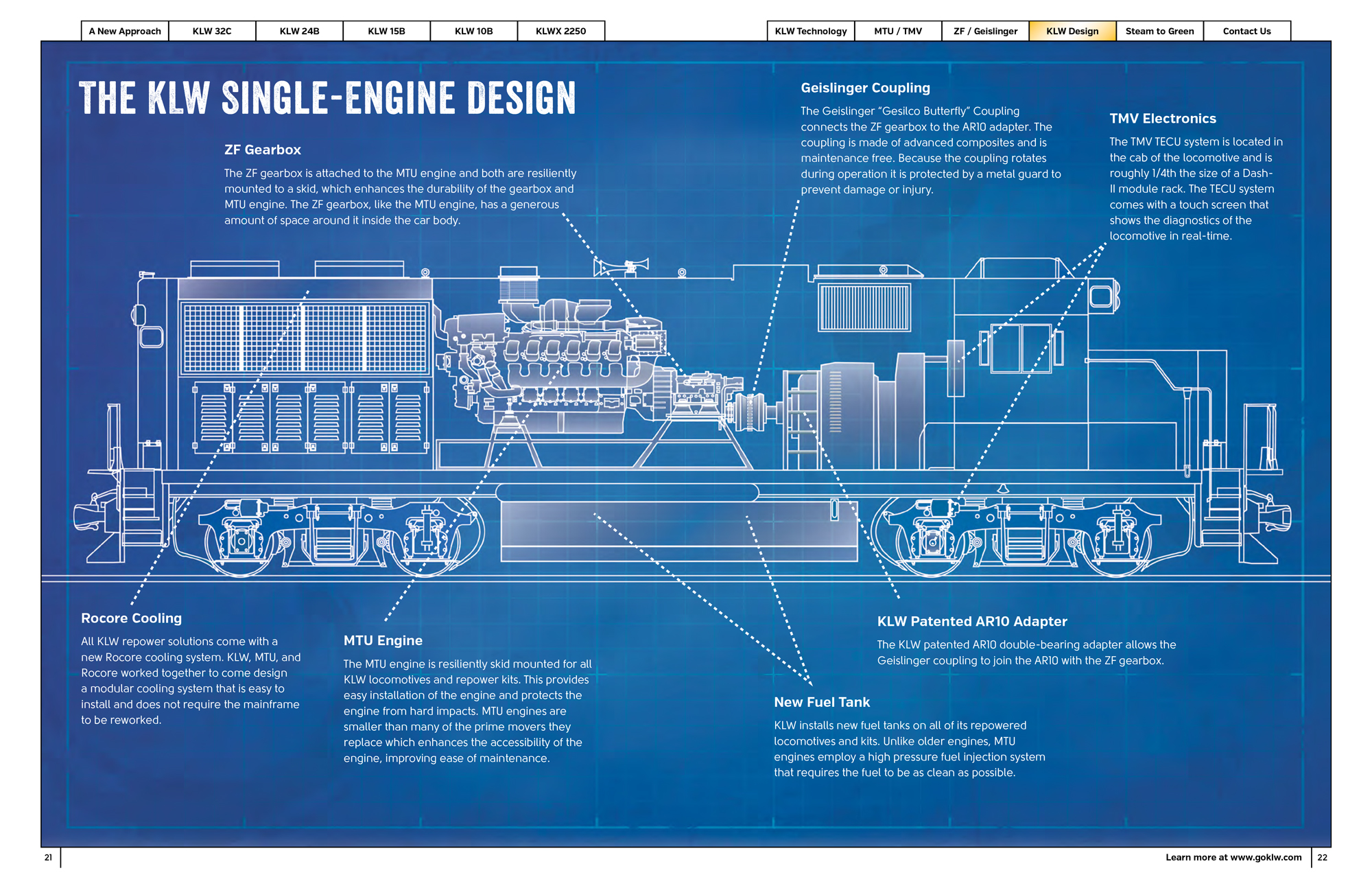Click page number 21
1372x888 pixels.
48,857
